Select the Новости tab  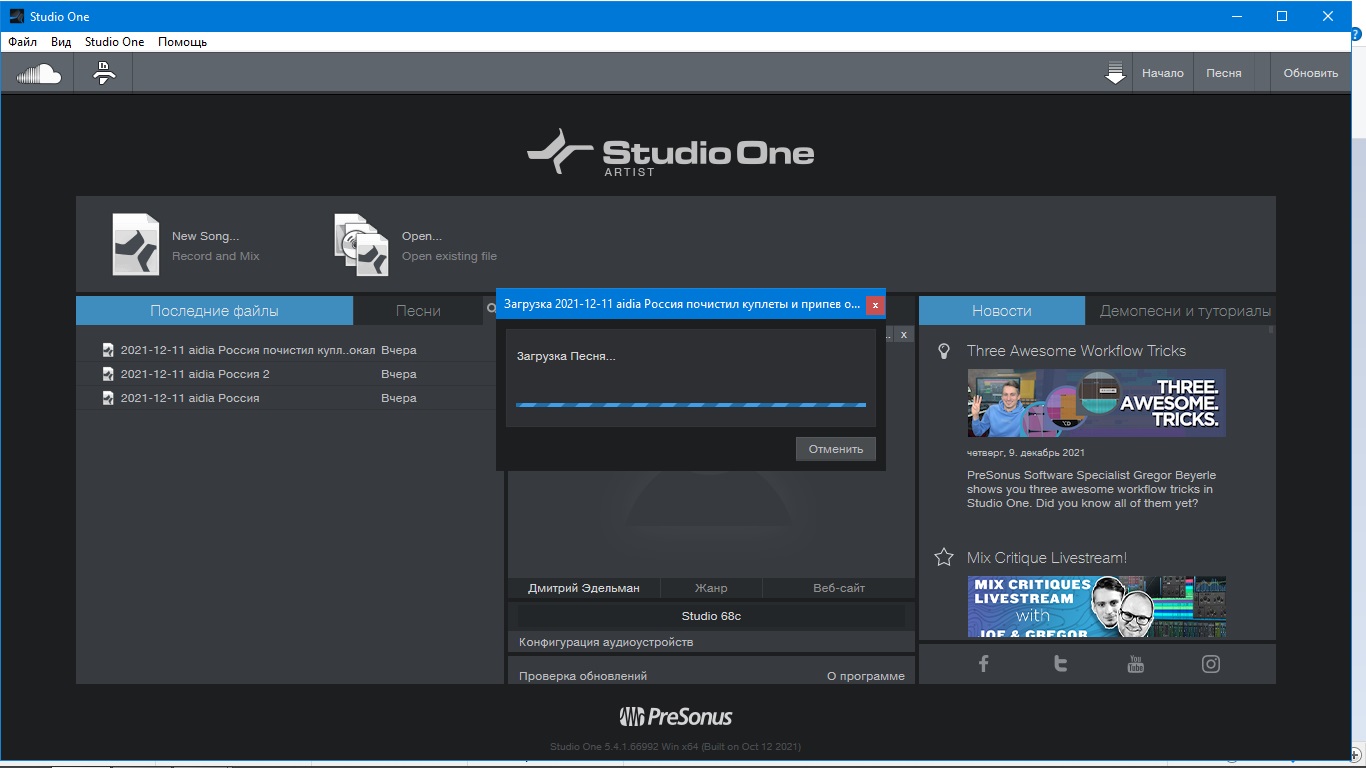pos(1001,311)
